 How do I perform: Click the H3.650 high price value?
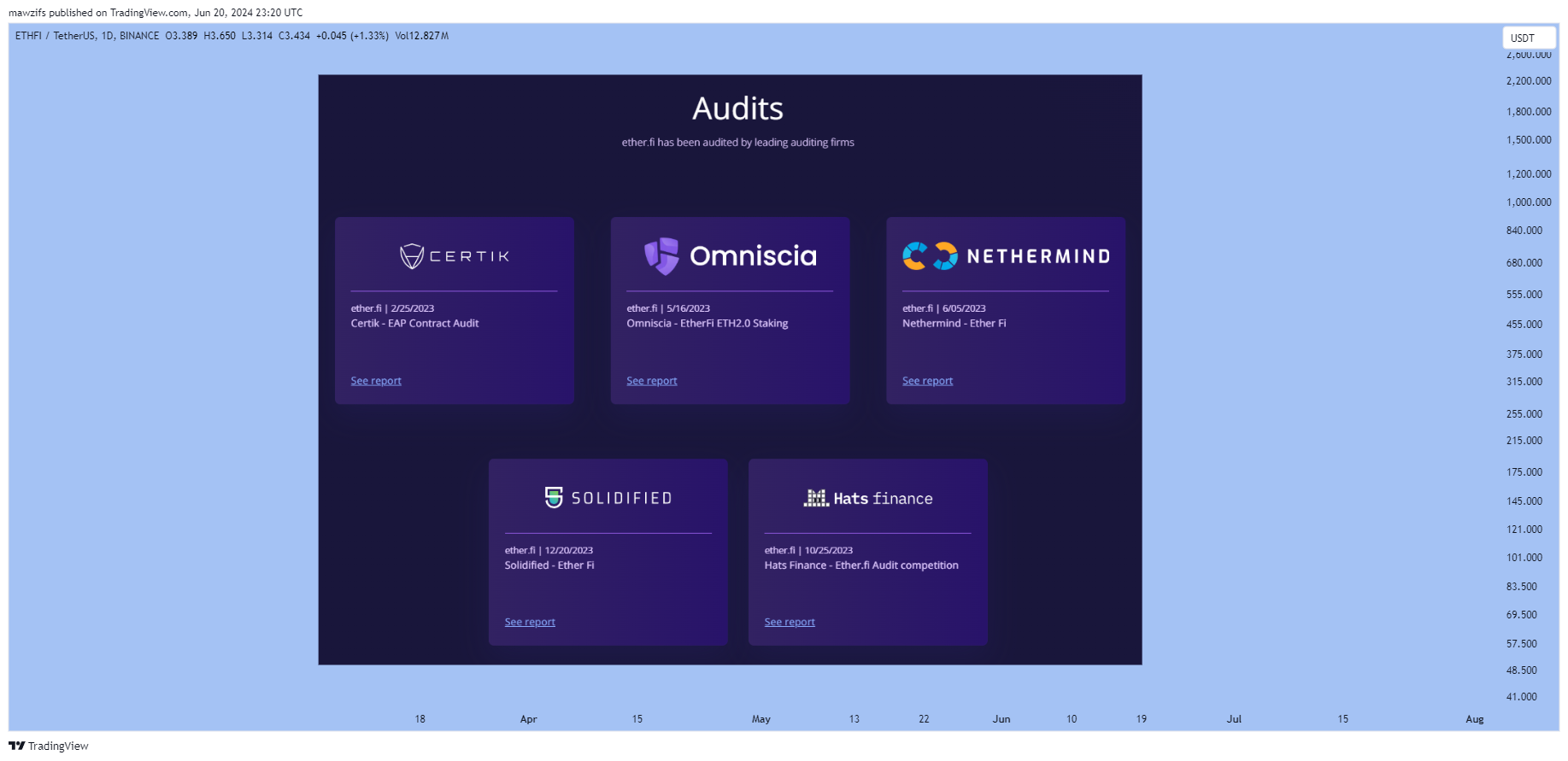click(x=220, y=36)
